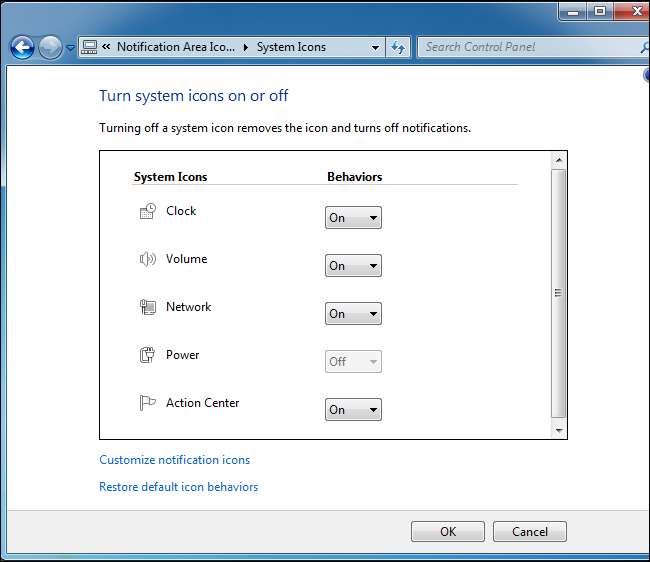Go back with the Back arrow button
This screenshot has width=650, height=562.
coord(22,47)
